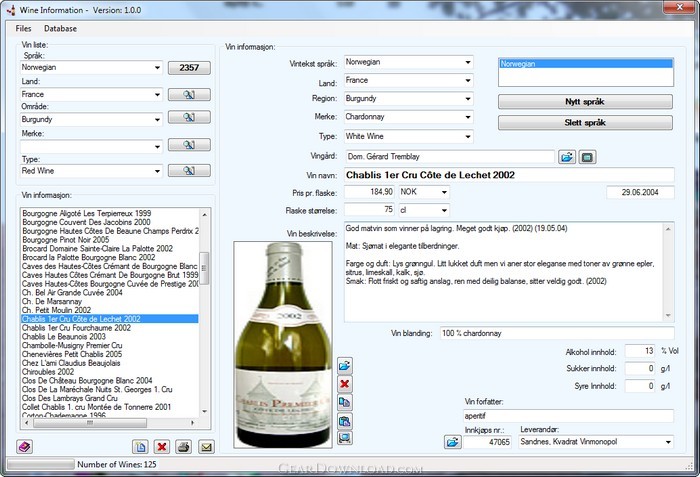The width and height of the screenshot is (700, 477).
Task: Click the 2357 count button
Action: (189, 68)
